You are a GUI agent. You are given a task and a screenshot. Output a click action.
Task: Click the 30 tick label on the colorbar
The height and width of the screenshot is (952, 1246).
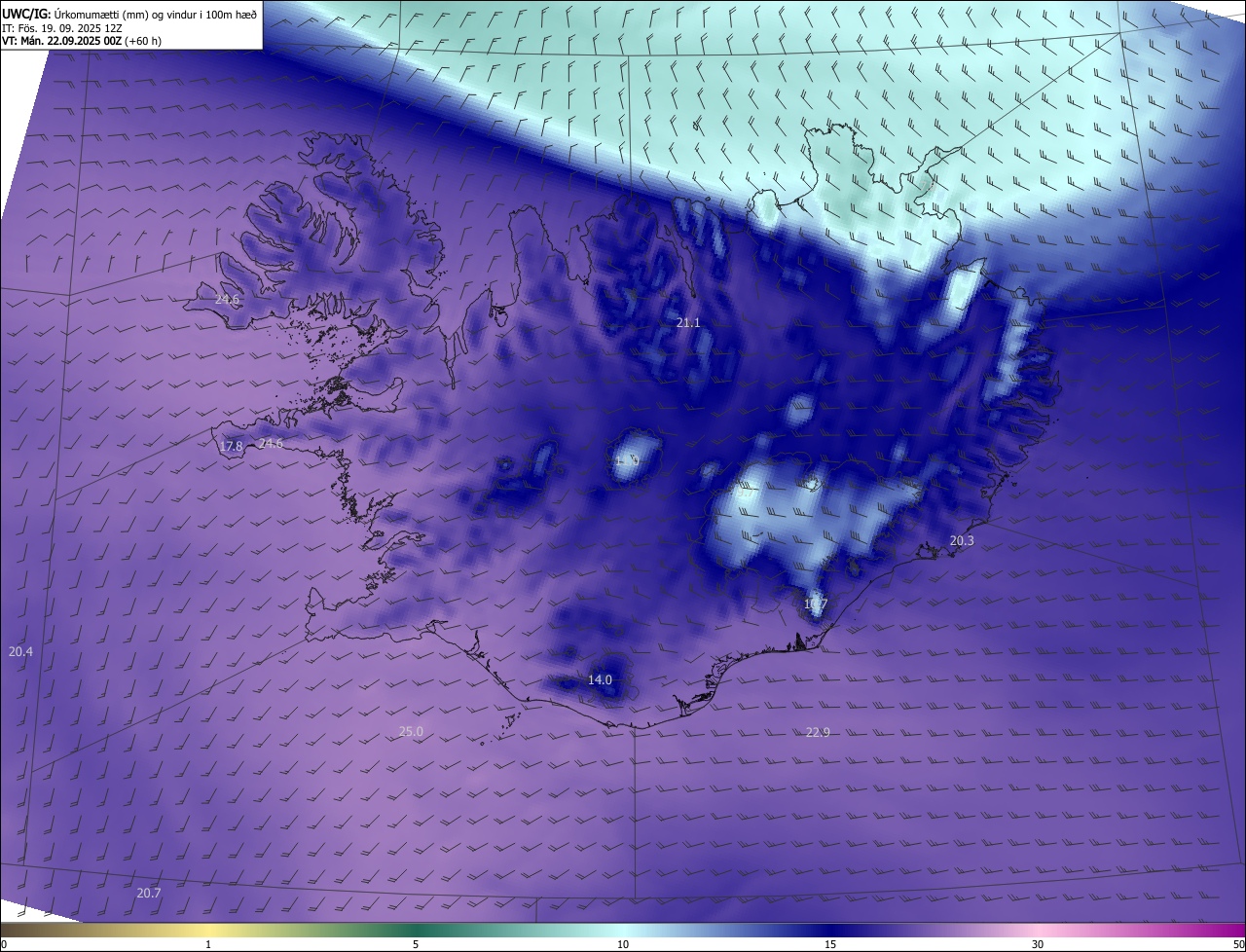(1038, 944)
